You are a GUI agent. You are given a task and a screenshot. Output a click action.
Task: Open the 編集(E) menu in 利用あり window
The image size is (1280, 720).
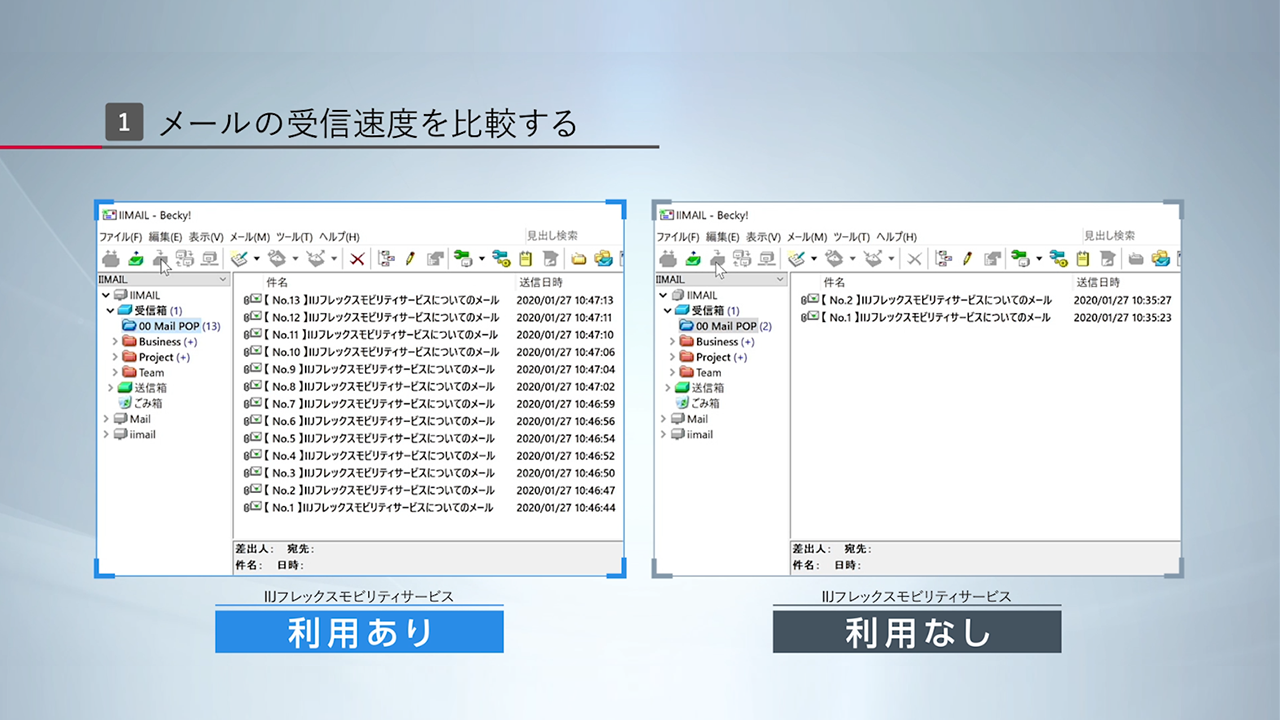[165, 237]
